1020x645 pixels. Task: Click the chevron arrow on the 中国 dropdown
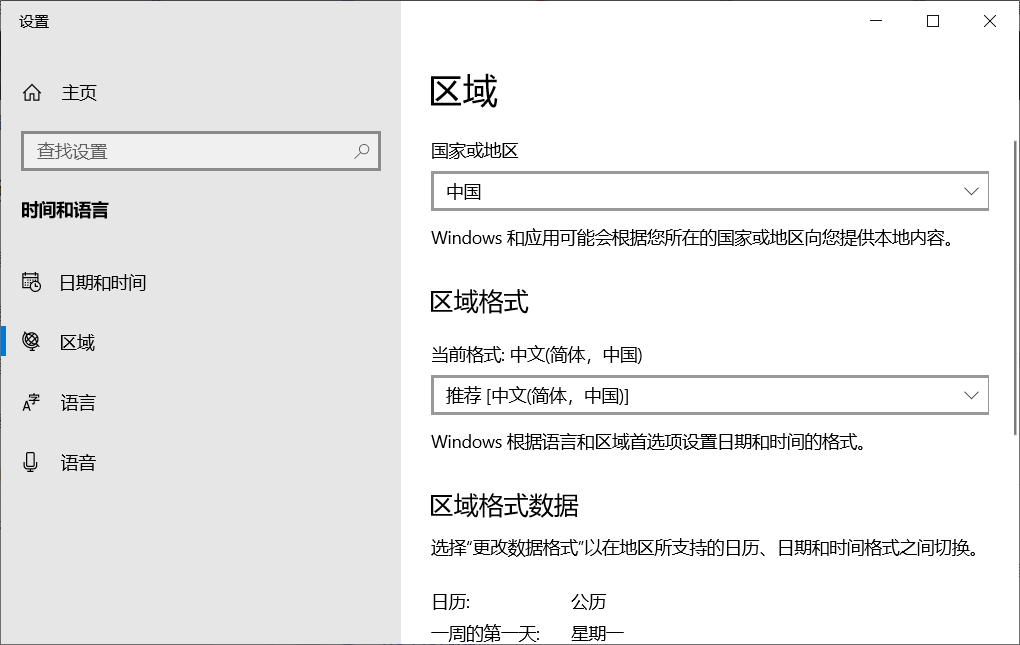point(971,191)
